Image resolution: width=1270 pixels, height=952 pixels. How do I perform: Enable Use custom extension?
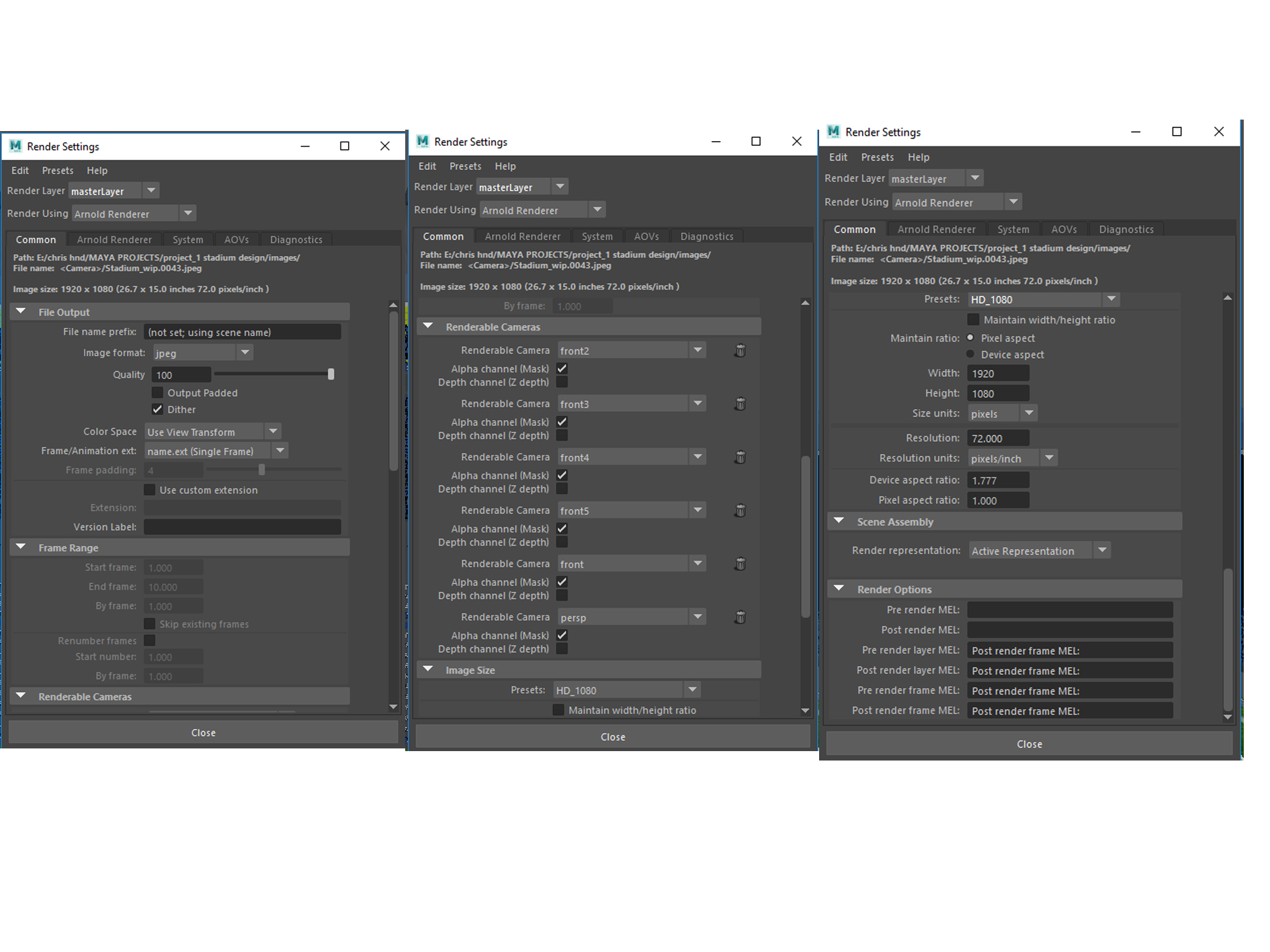pos(149,490)
